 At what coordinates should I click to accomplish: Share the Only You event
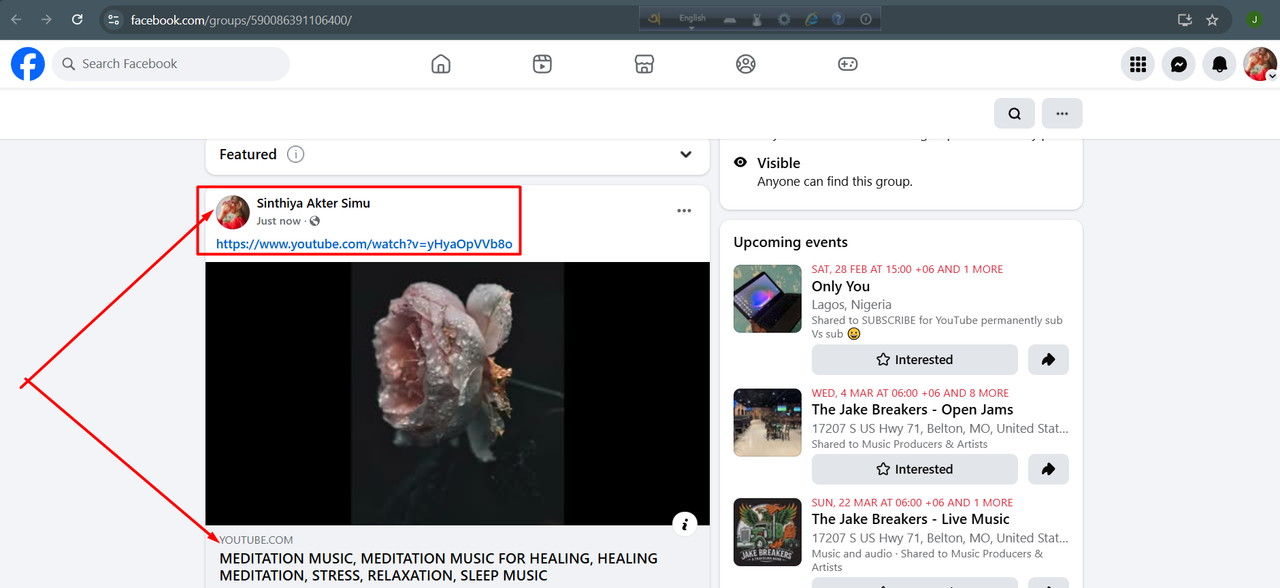click(x=1048, y=360)
